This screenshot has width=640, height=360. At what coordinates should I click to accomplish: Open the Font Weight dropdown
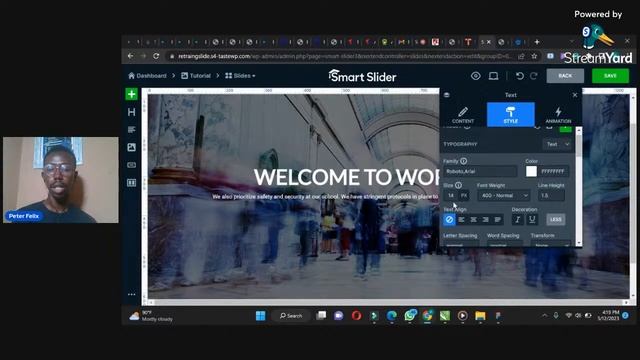tap(504, 196)
